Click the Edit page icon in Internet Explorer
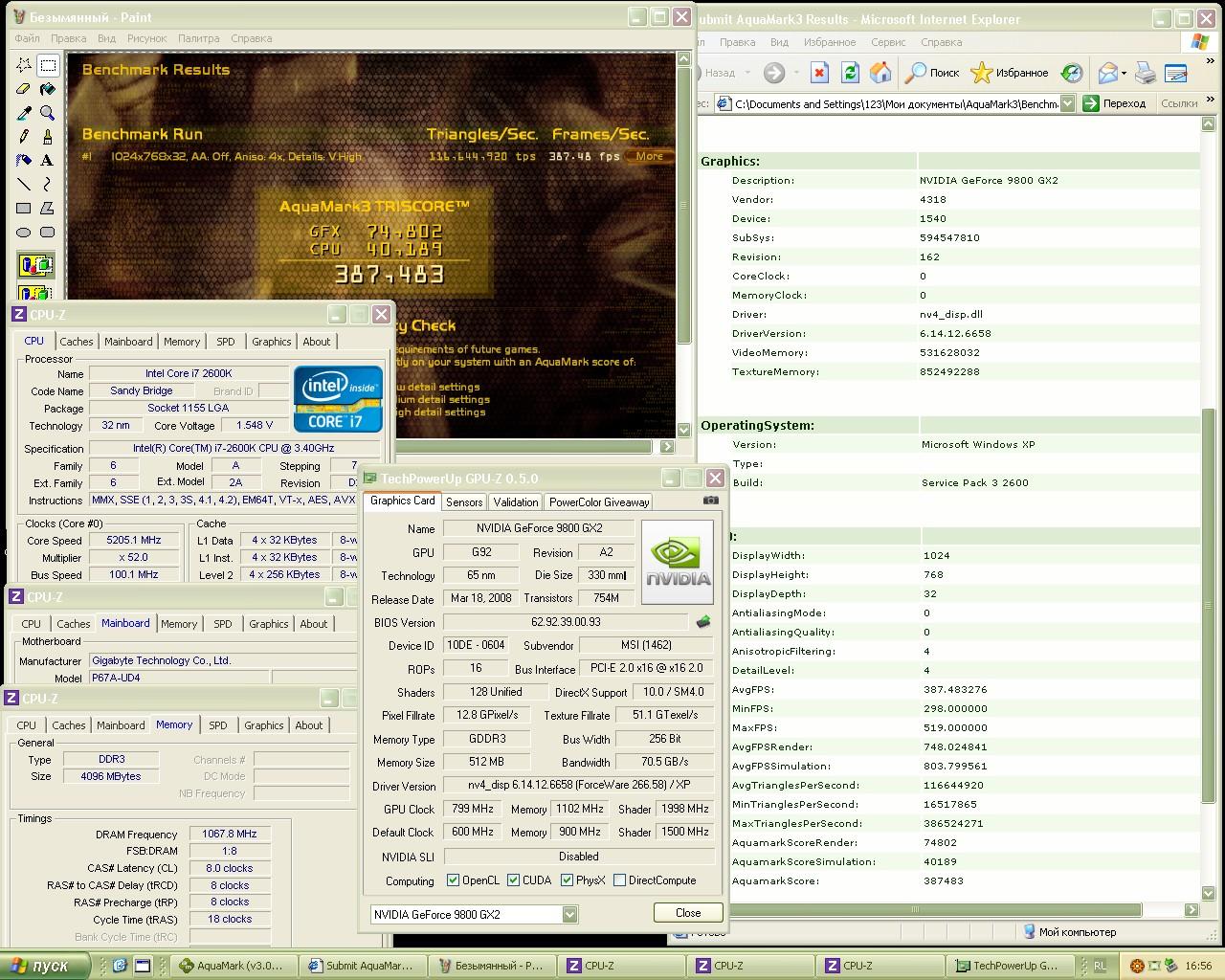Image resolution: width=1225 pixels, height=980 pixels. tap(1176, 73)
